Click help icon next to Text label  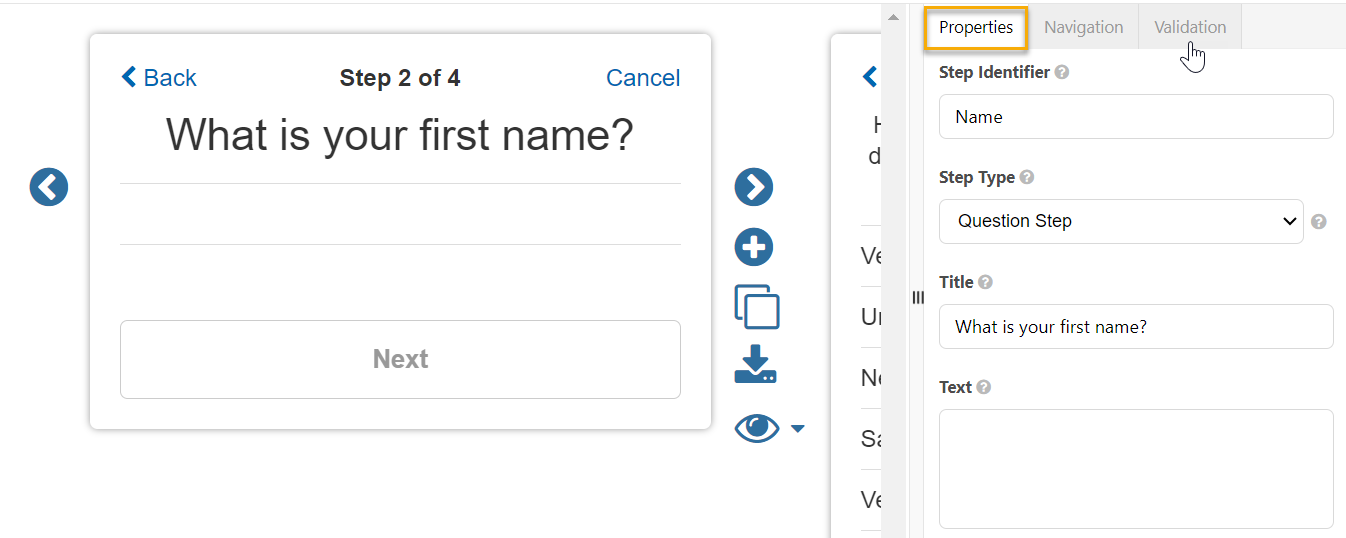click(x=984, y=388)
